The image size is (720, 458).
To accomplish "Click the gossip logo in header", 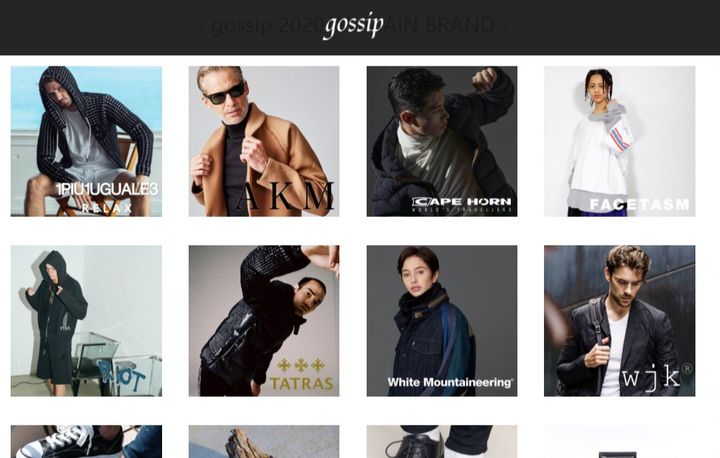I will point(354,25).
